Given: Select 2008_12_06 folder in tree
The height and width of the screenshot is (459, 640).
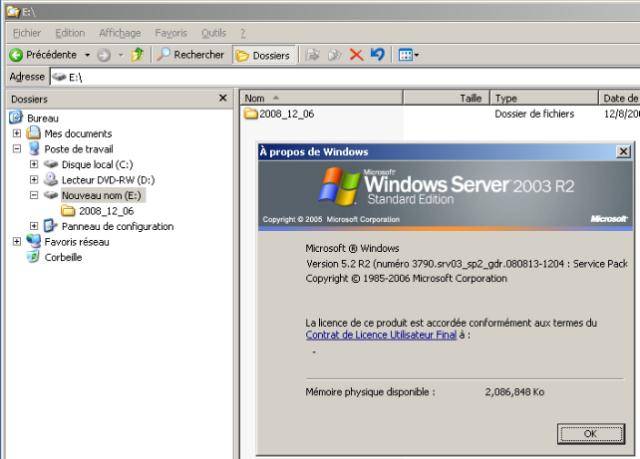Looking at the screenshot, I should pos(106,211).
